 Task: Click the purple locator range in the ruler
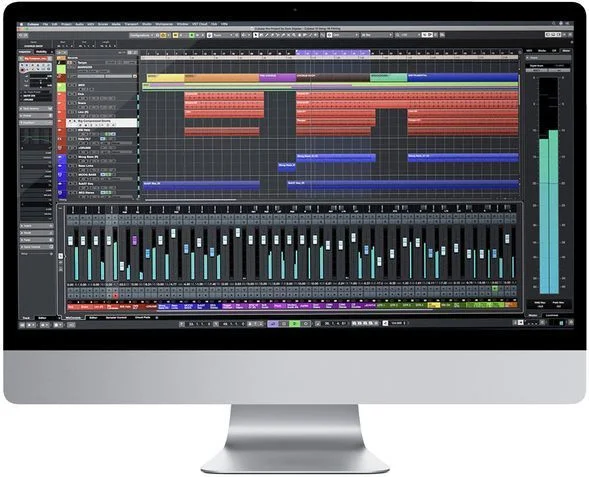coord(333,53)
